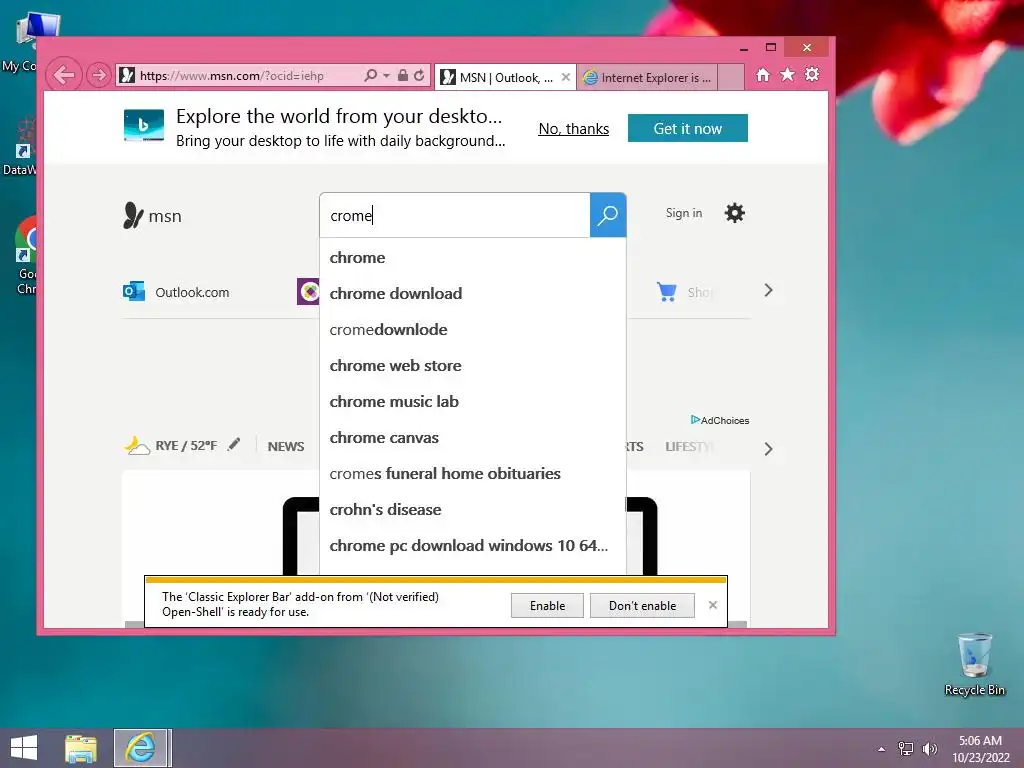Click the weather icon beside RYE / 52°F

137,445
